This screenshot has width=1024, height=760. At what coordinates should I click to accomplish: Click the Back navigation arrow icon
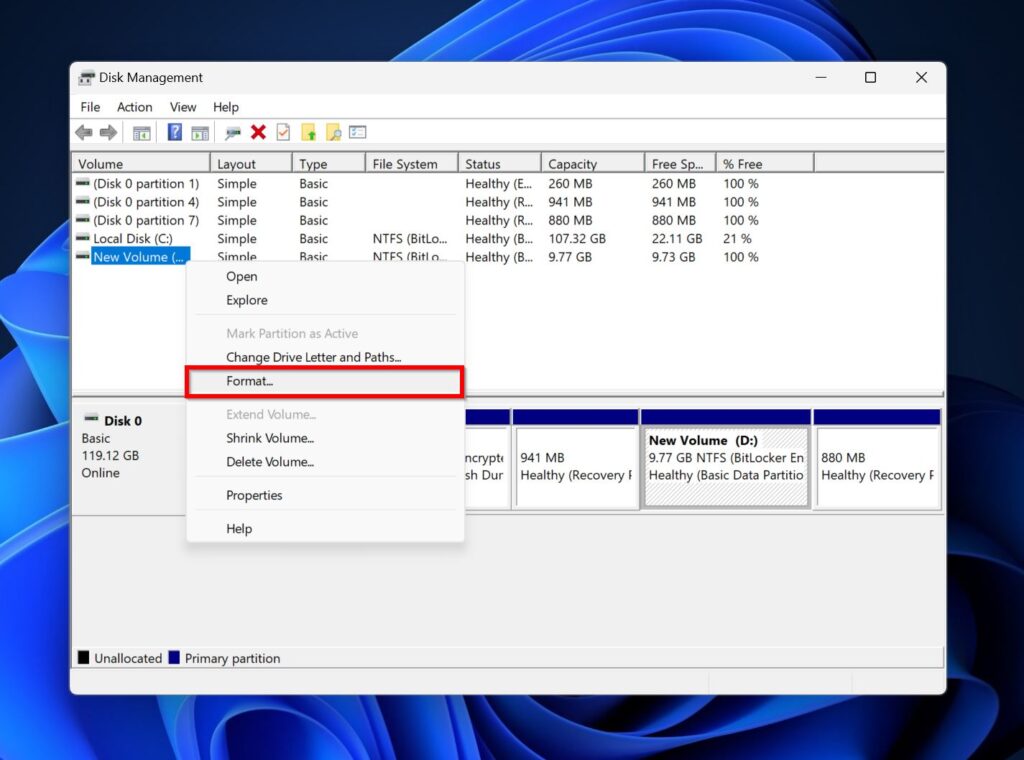click(83, 131)
